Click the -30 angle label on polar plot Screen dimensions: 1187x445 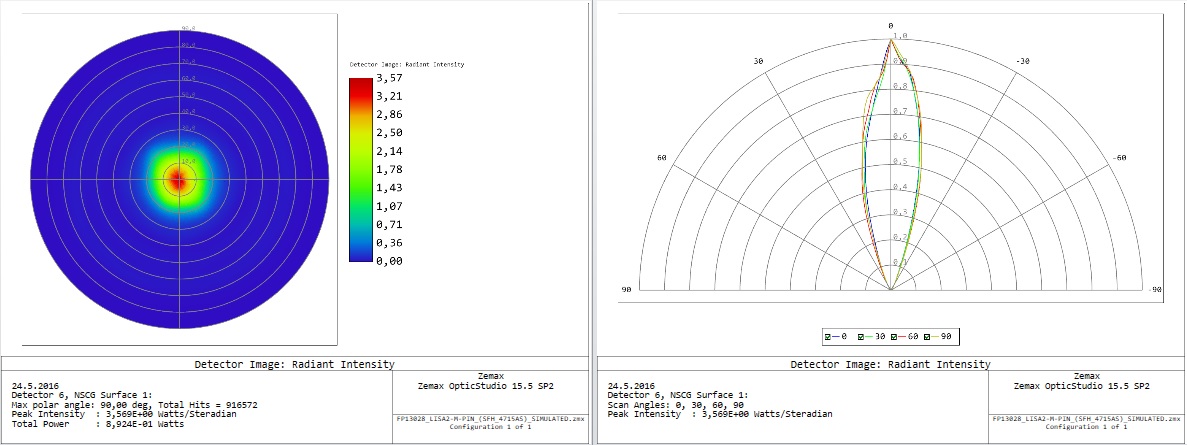pos(1023,61)
